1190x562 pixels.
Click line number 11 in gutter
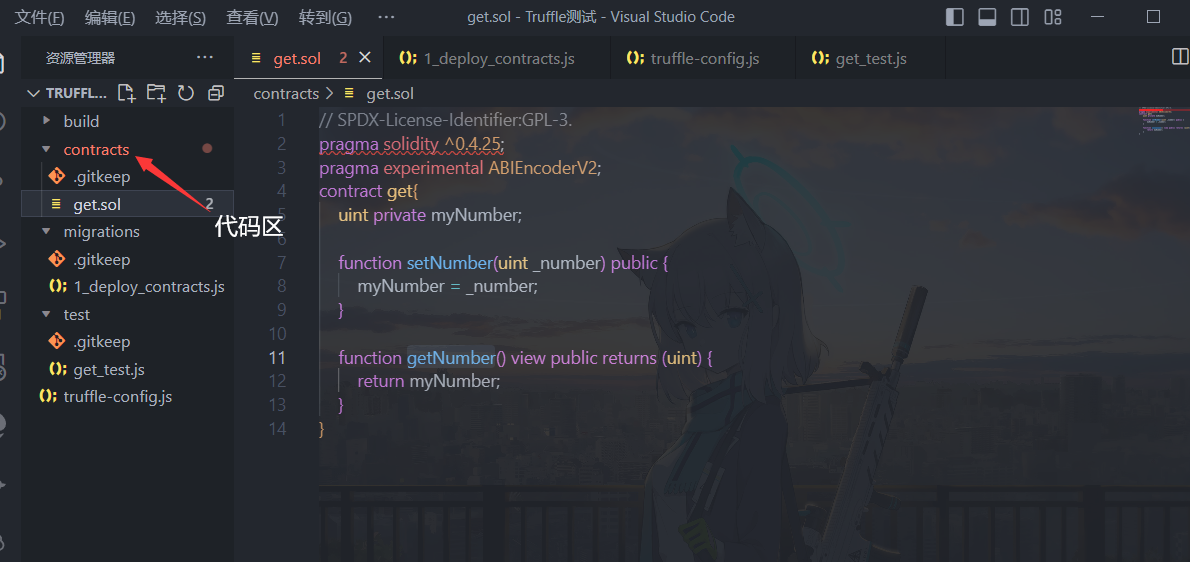click(x=277, y=357)
